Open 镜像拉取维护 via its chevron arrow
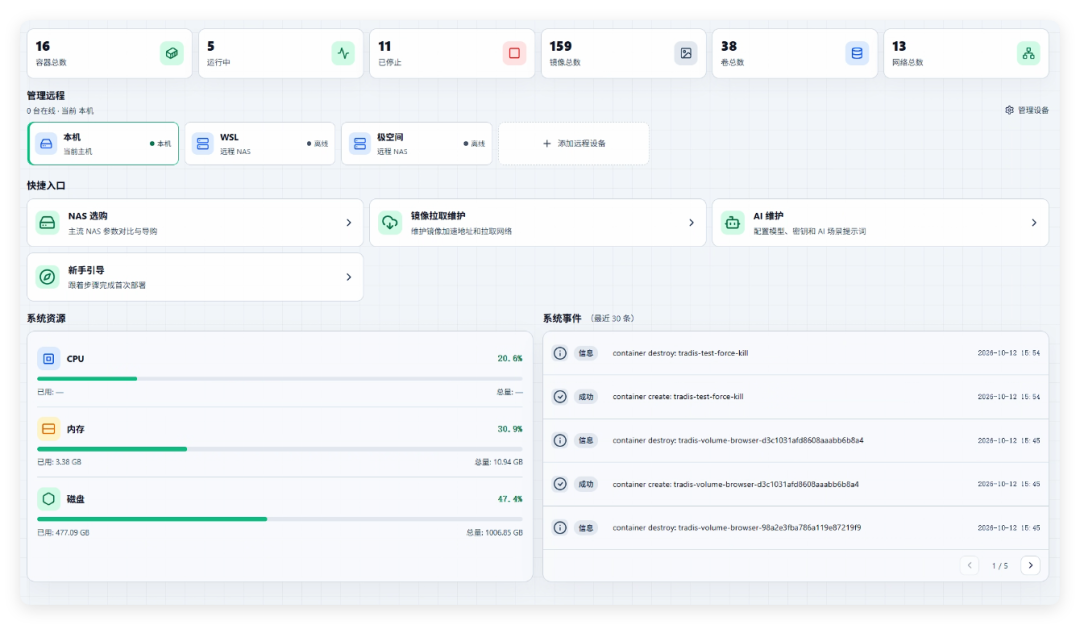 [x=691, y=223]
